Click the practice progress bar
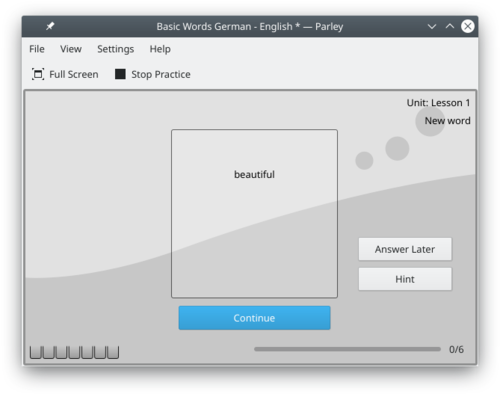500x394 pixels. pos(347,349)
